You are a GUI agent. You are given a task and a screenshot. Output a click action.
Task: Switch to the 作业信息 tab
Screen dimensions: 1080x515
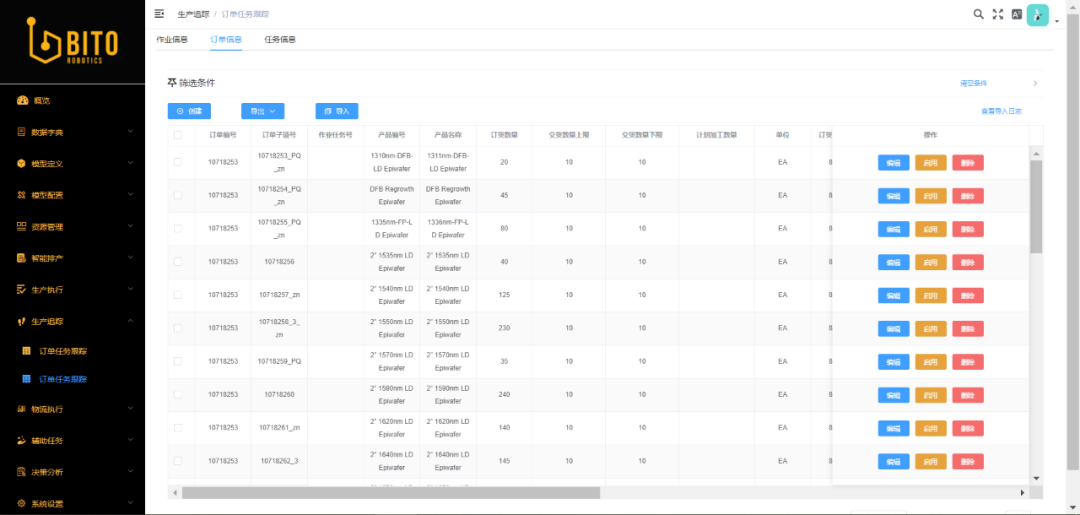[172, 39]
